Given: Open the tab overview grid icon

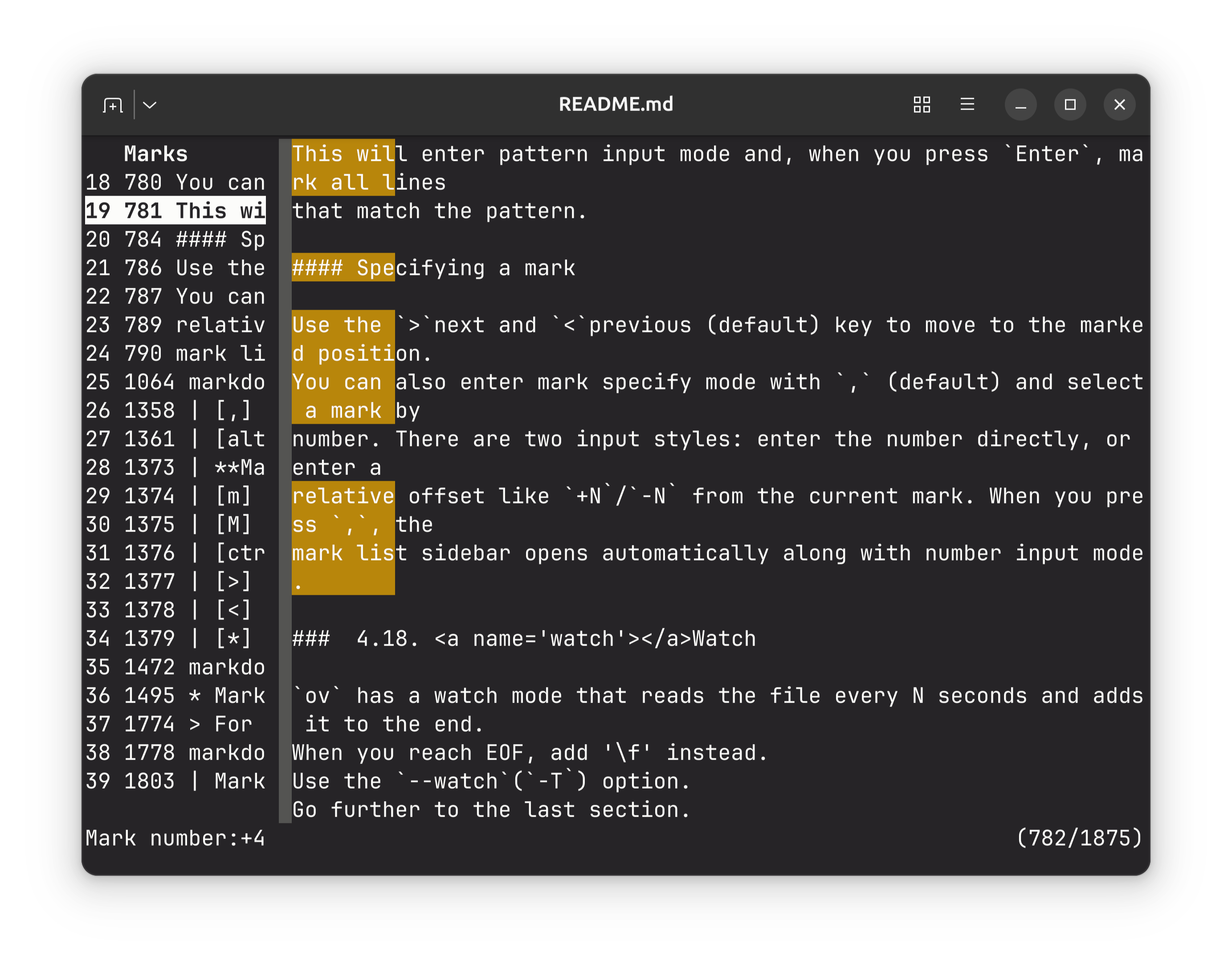Looking at the screenshot, I should click(921, 105).
